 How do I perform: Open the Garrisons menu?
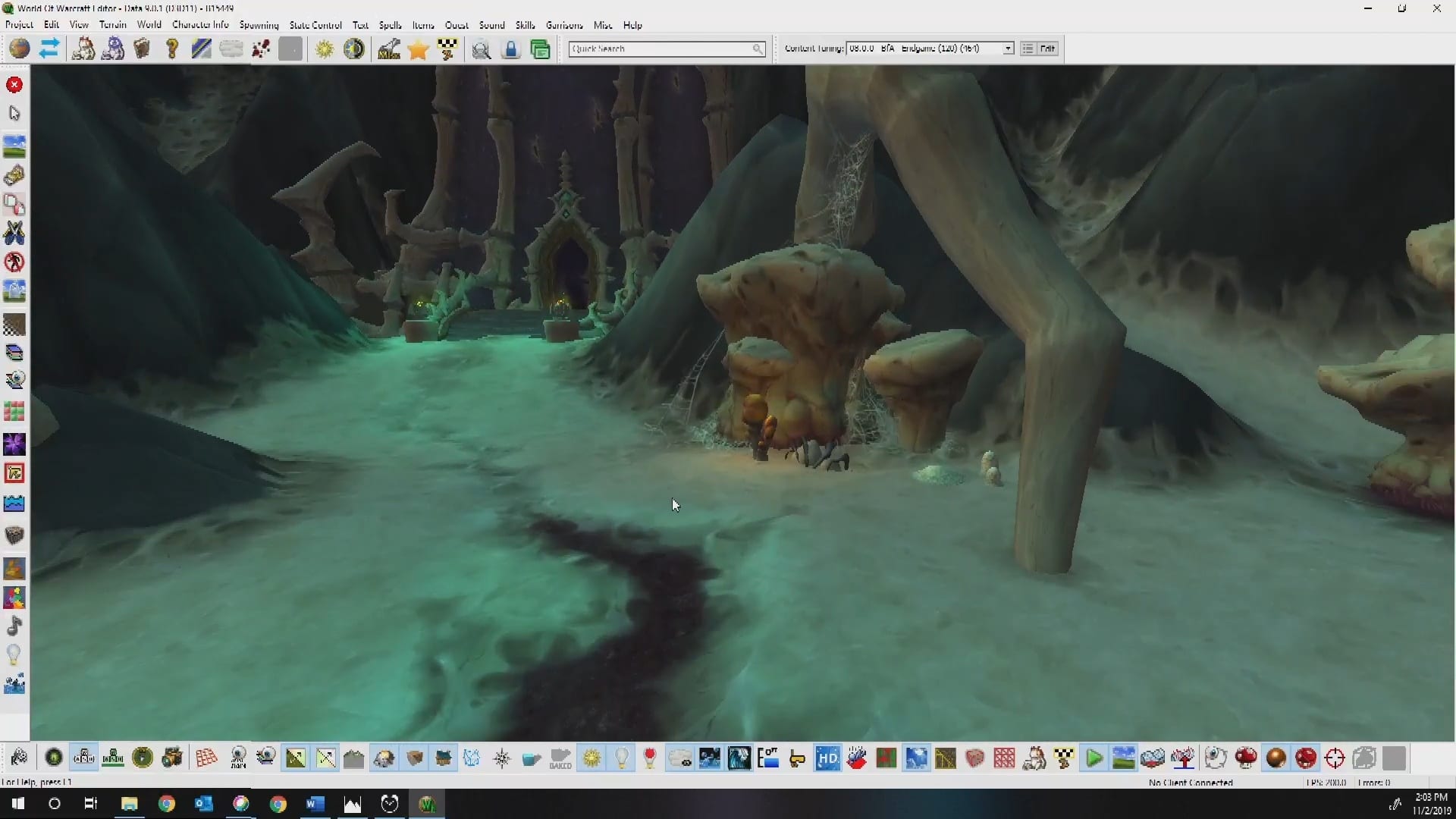tap(564, 25)
